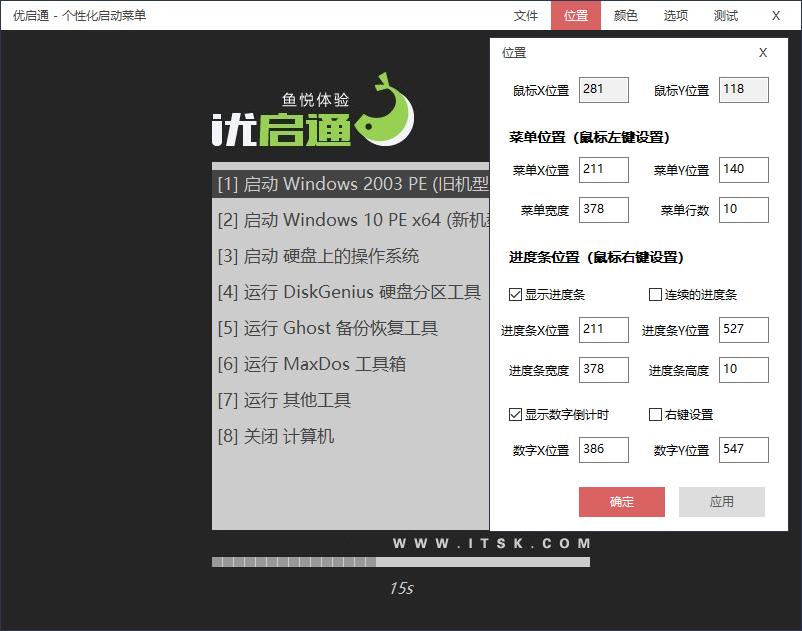Select the 位置 menu item
Viewport: 802px width, 631px height.
[x=575, y=15]
